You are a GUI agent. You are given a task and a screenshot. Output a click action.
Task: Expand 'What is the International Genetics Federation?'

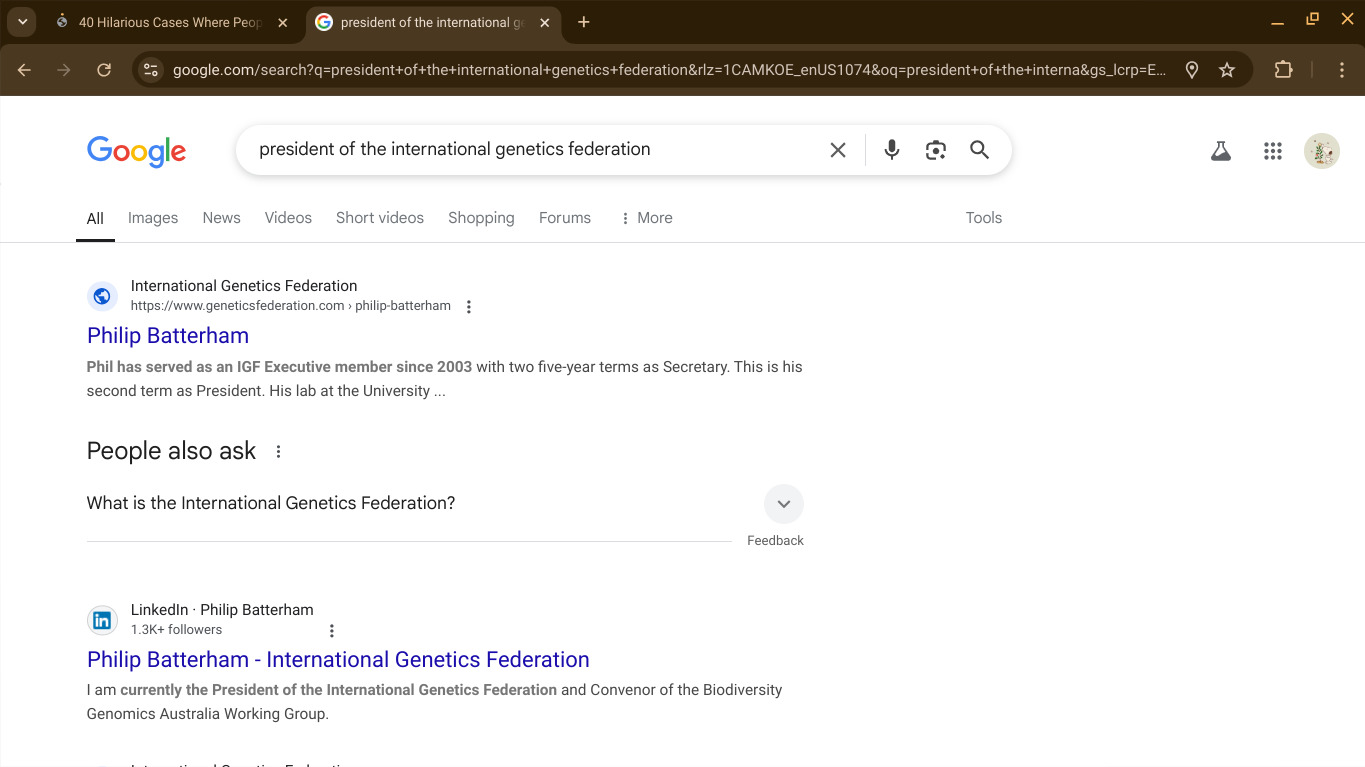coord(783,504)
